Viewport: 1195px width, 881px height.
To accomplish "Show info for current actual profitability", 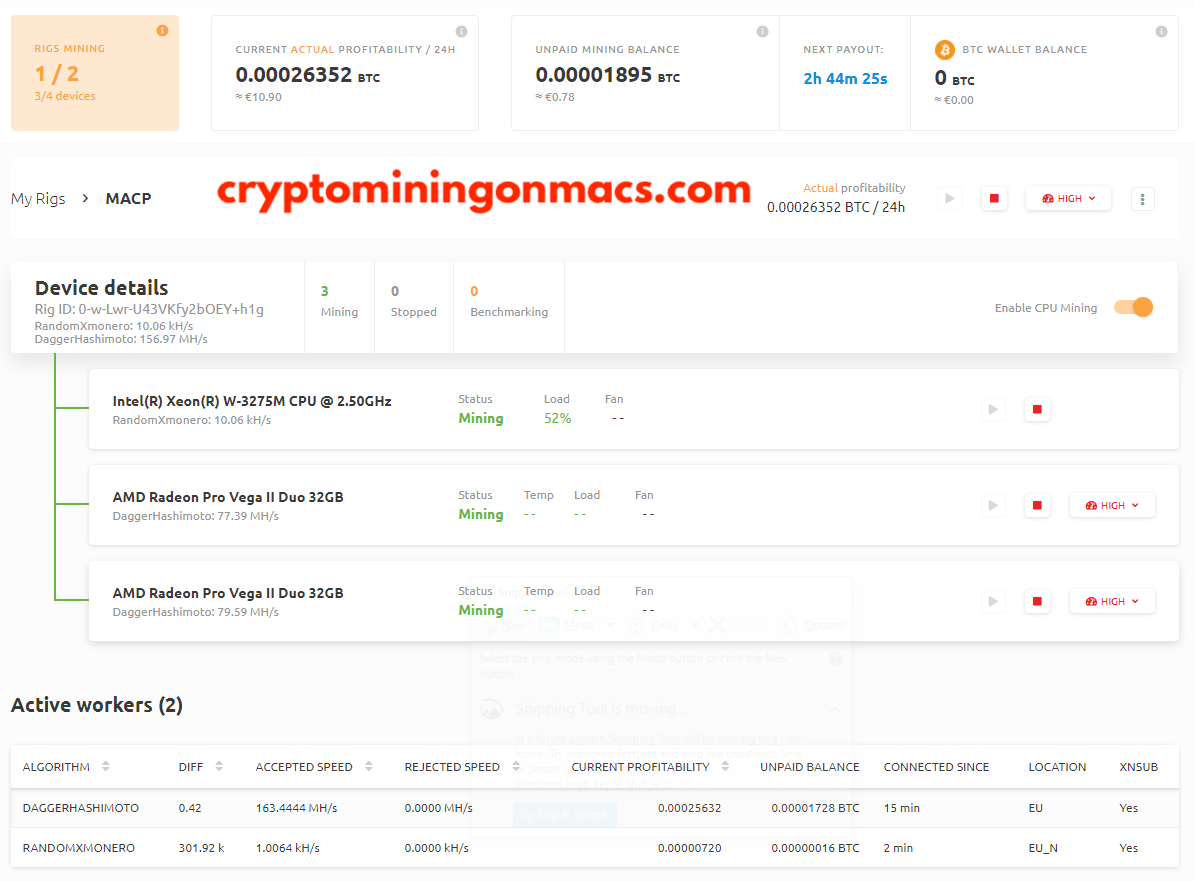I will tap(461, 31).
